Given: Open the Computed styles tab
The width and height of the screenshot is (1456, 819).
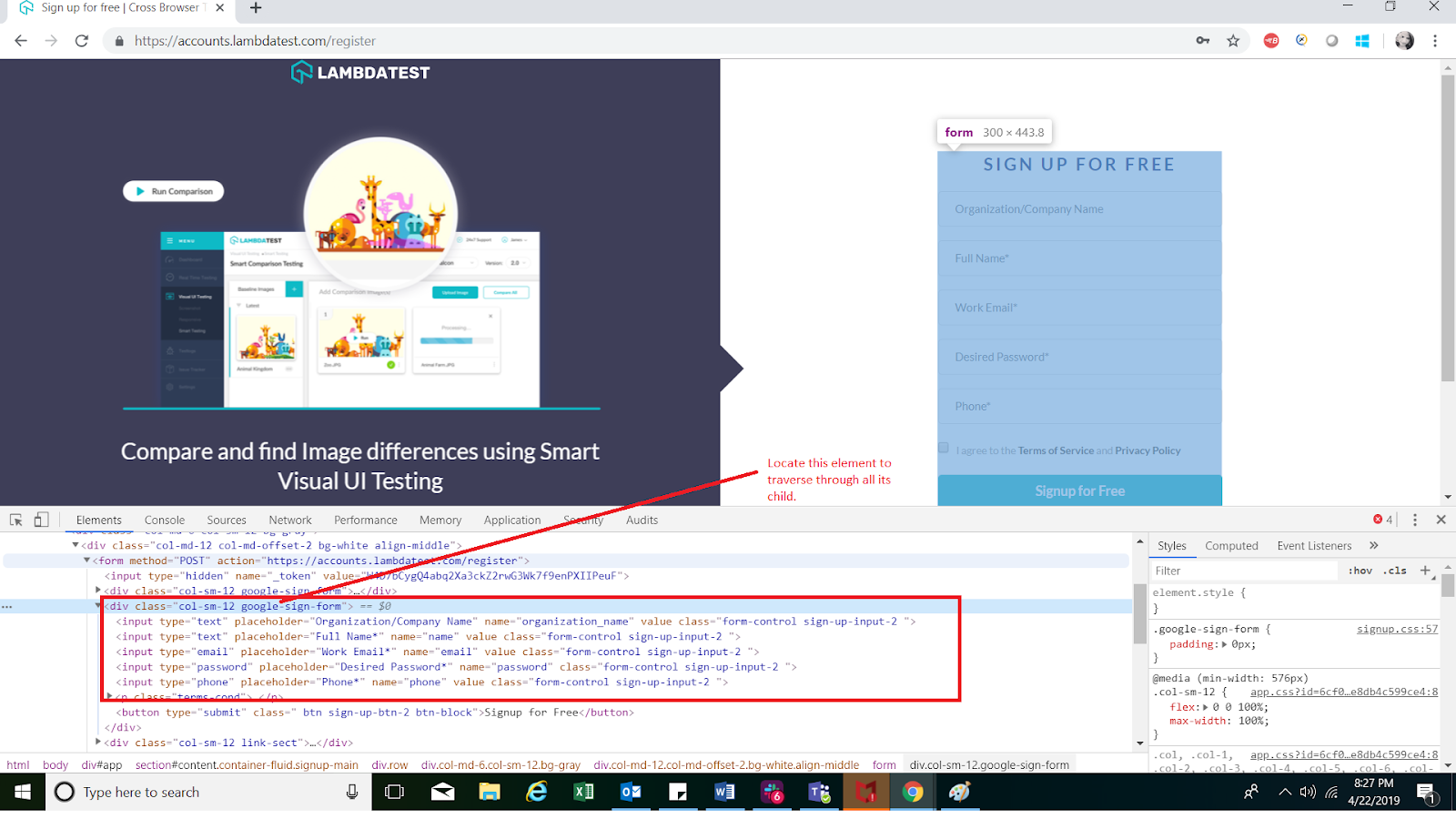Looking at the screenshot, I should click(1231, 545).
